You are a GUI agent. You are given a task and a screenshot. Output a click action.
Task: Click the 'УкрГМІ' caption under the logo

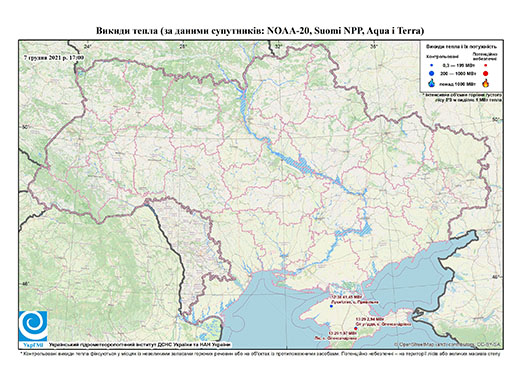coord(33,345)
